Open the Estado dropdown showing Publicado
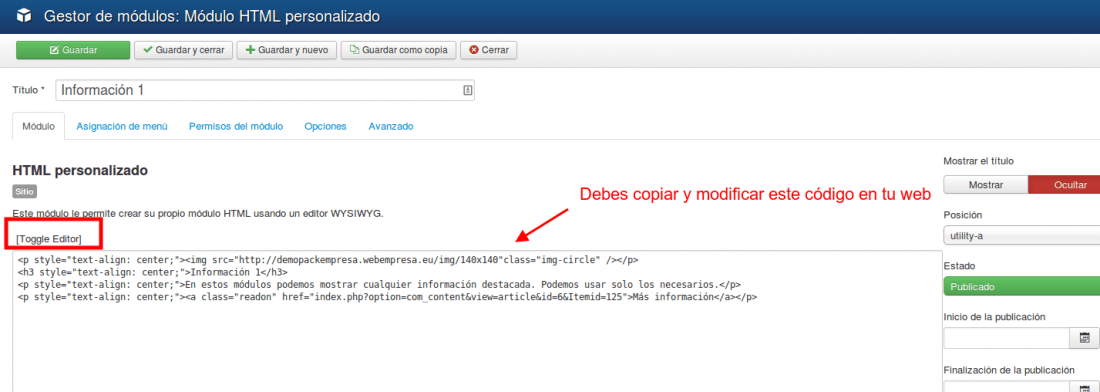The height and width of the screenshot is (392, 1100). [x=1021, y=286]
